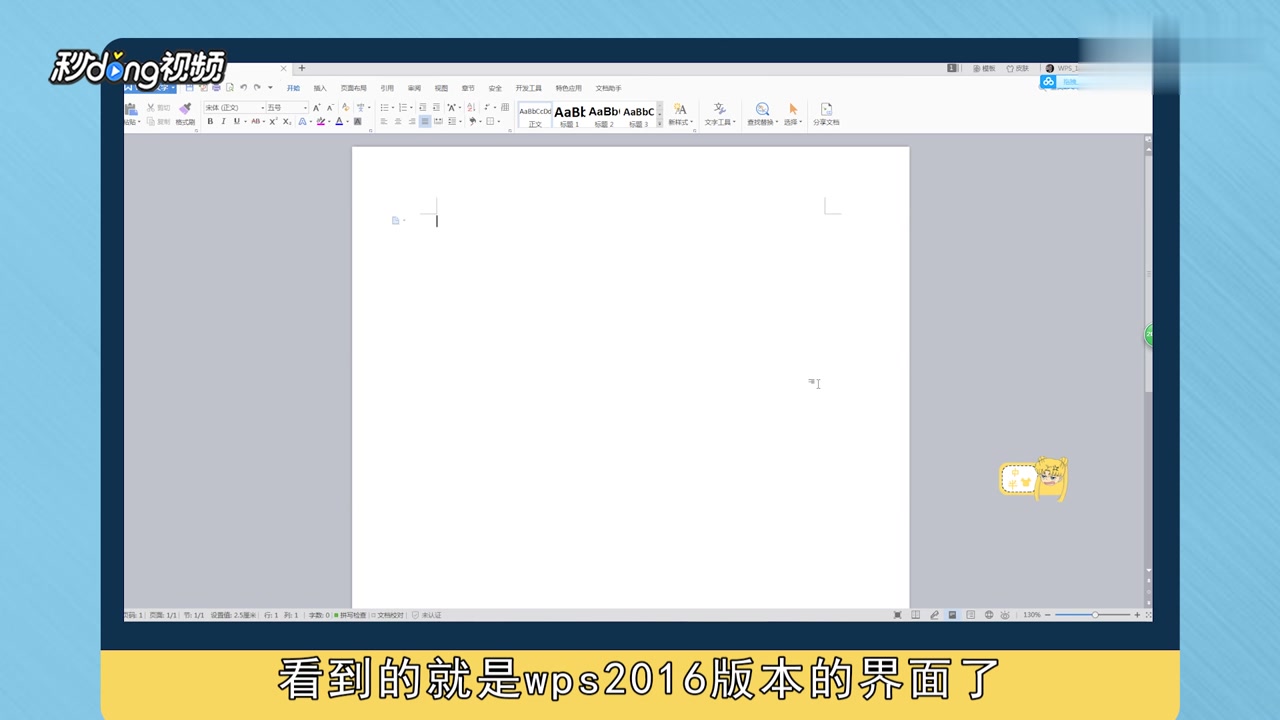1280x720 pixels.
Task: Toggle Bold formatting
Action: [210, 121]
